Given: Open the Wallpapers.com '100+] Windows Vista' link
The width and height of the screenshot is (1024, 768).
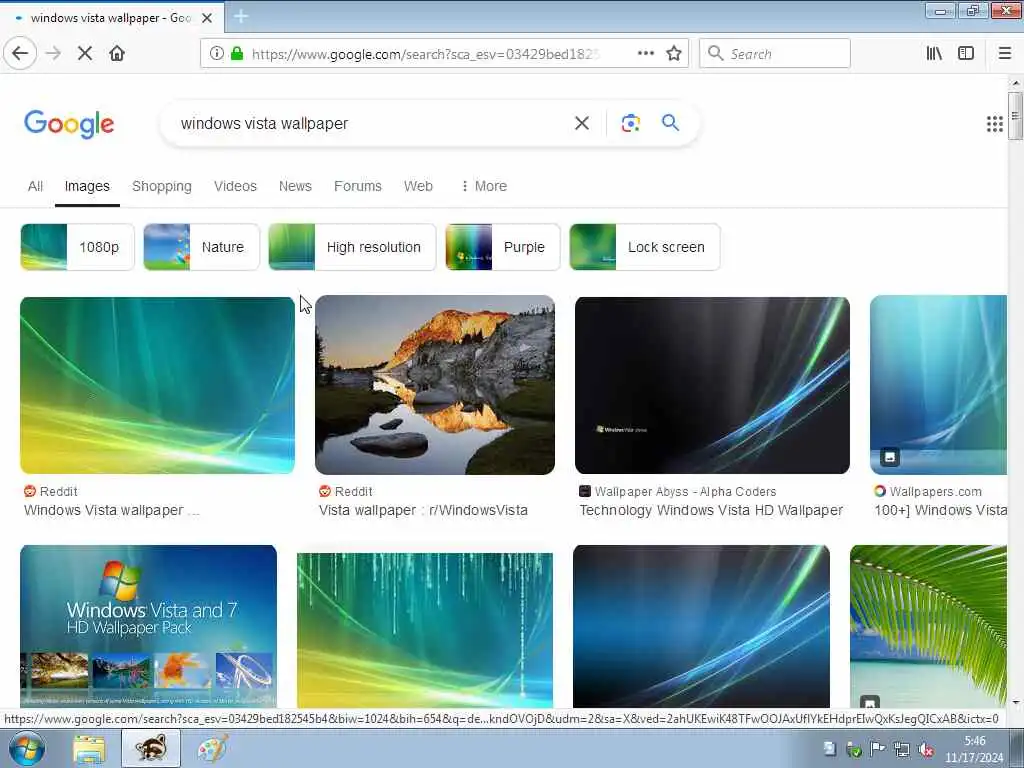Looking at the screenshot, I should point(940,511).
